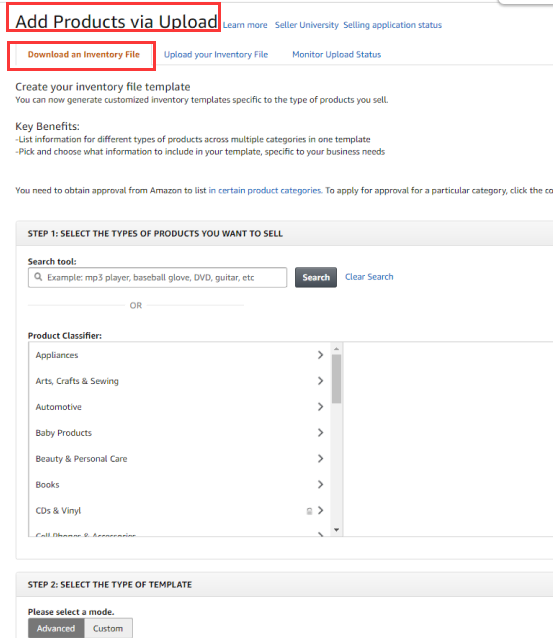The width and height of the screenshot is (553, 638).
Task: Click the Create your inventory file template heading
Action: [x=103, y=87]
